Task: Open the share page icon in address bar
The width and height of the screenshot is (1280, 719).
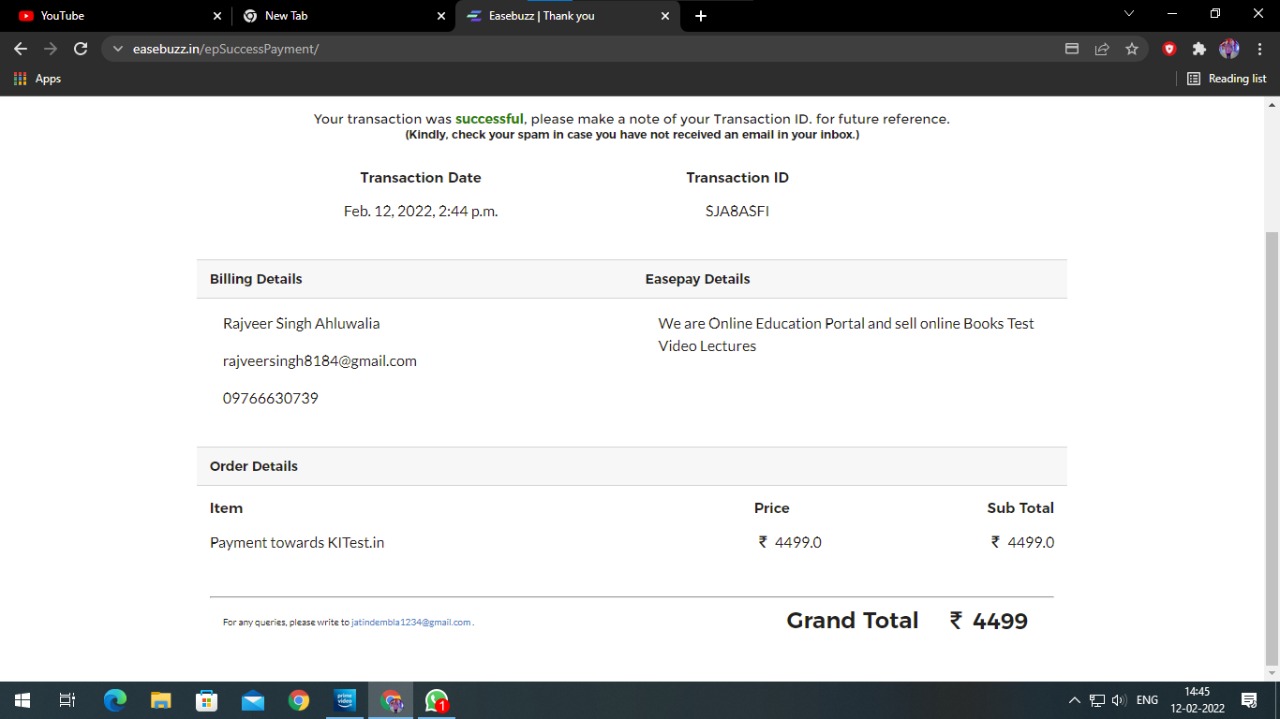Action: pos(1101,48)
